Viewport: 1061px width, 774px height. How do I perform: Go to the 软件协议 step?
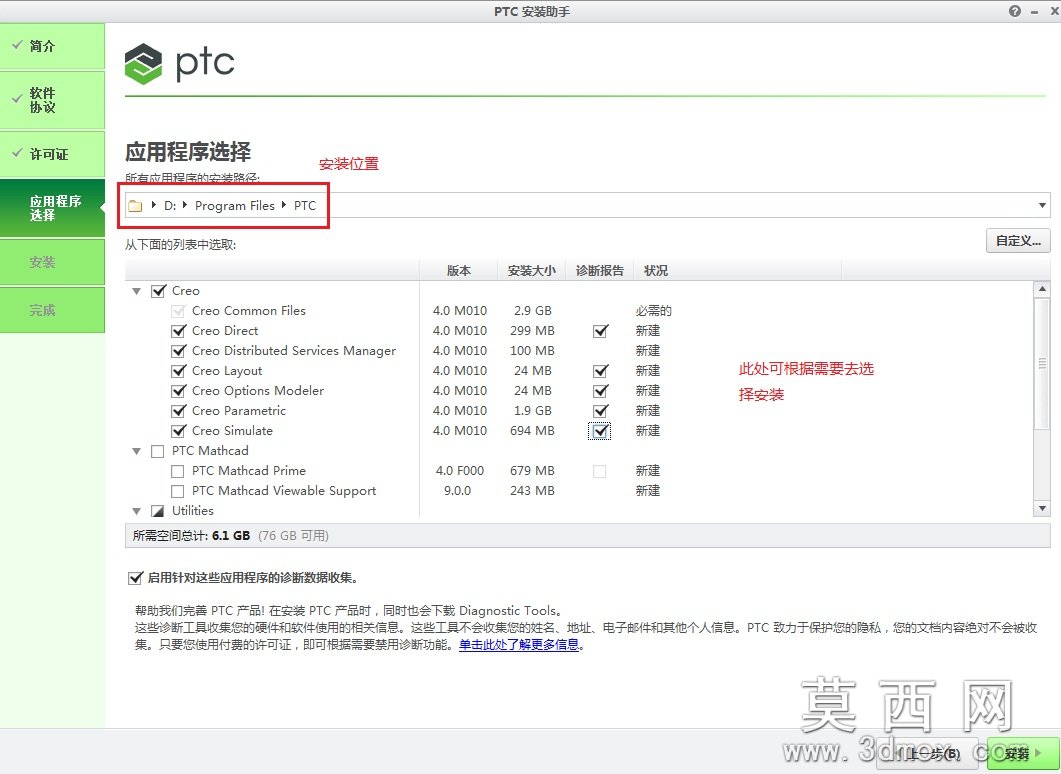[x=52, y=100]
